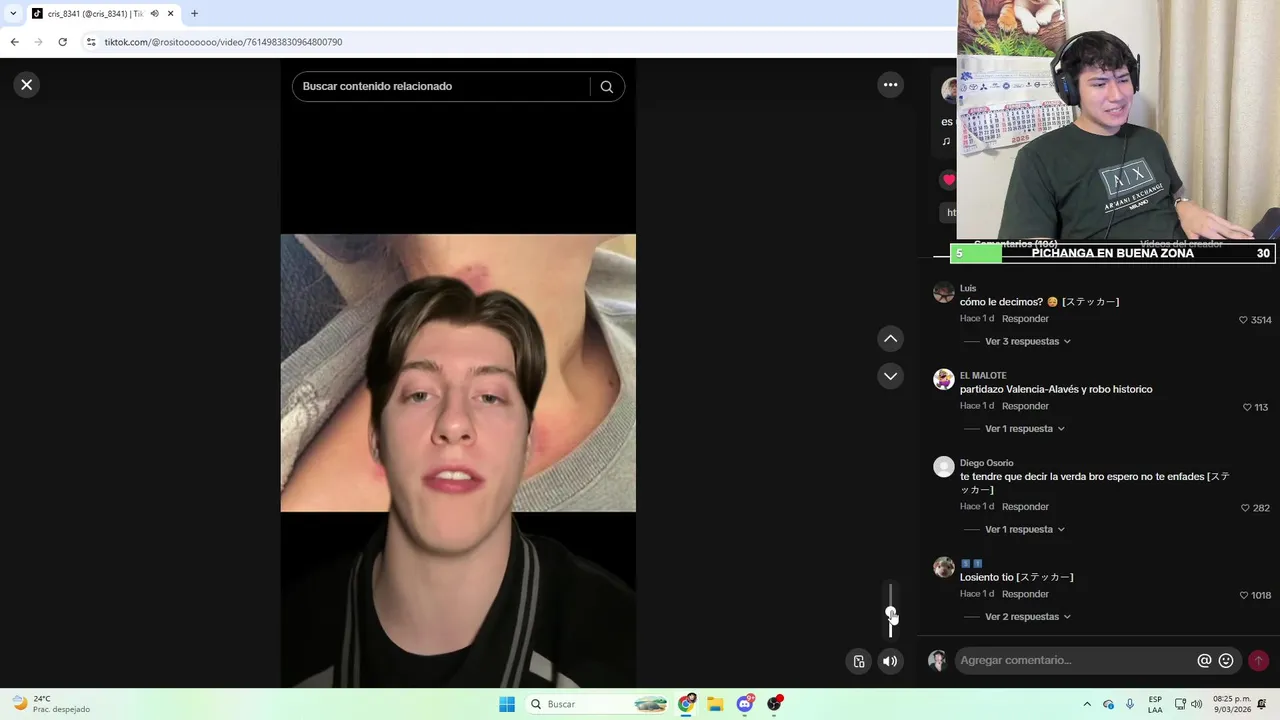Reply to EL MALOTE's comment via Responder
The height and width of the screenshot is (720, 1280).
tap(1025, 406)
